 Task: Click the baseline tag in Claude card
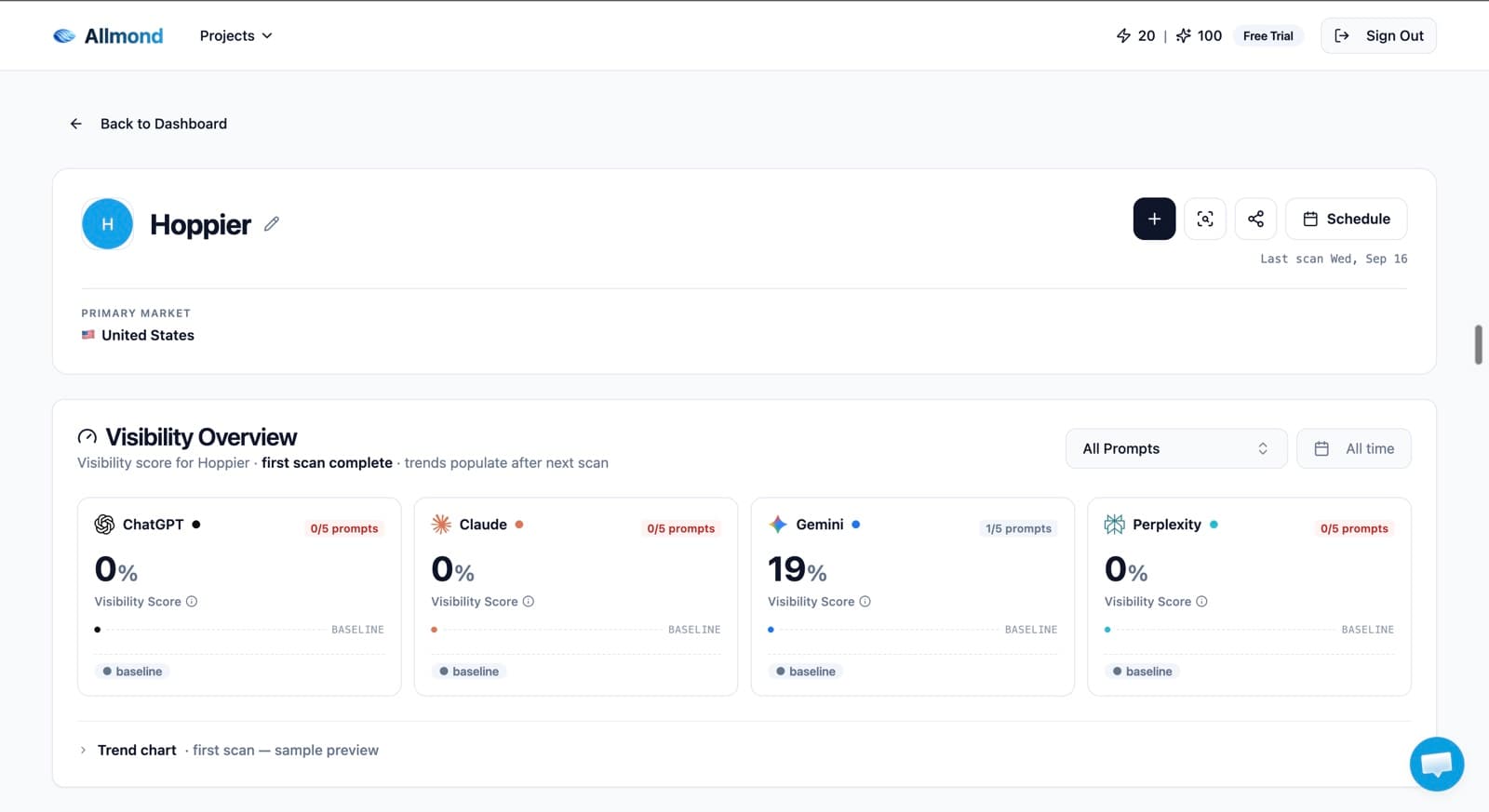click(x=469, y=672)
